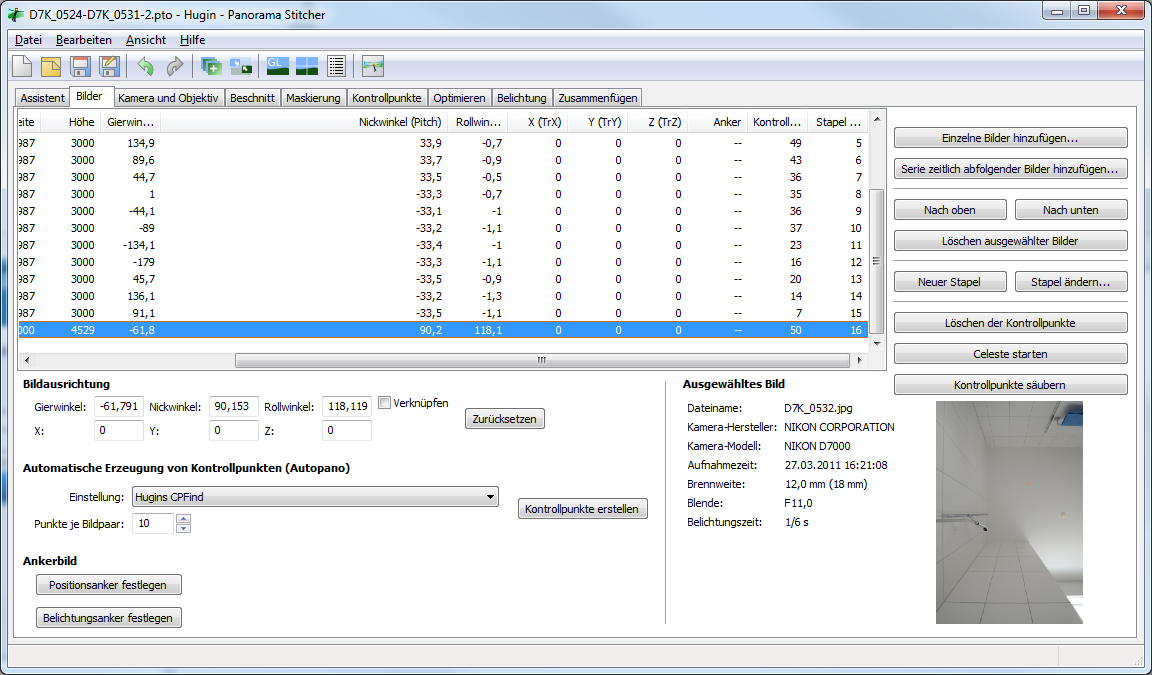Decrease Punkte je Bildpaar with down arrow

click(x=183, y=529)
